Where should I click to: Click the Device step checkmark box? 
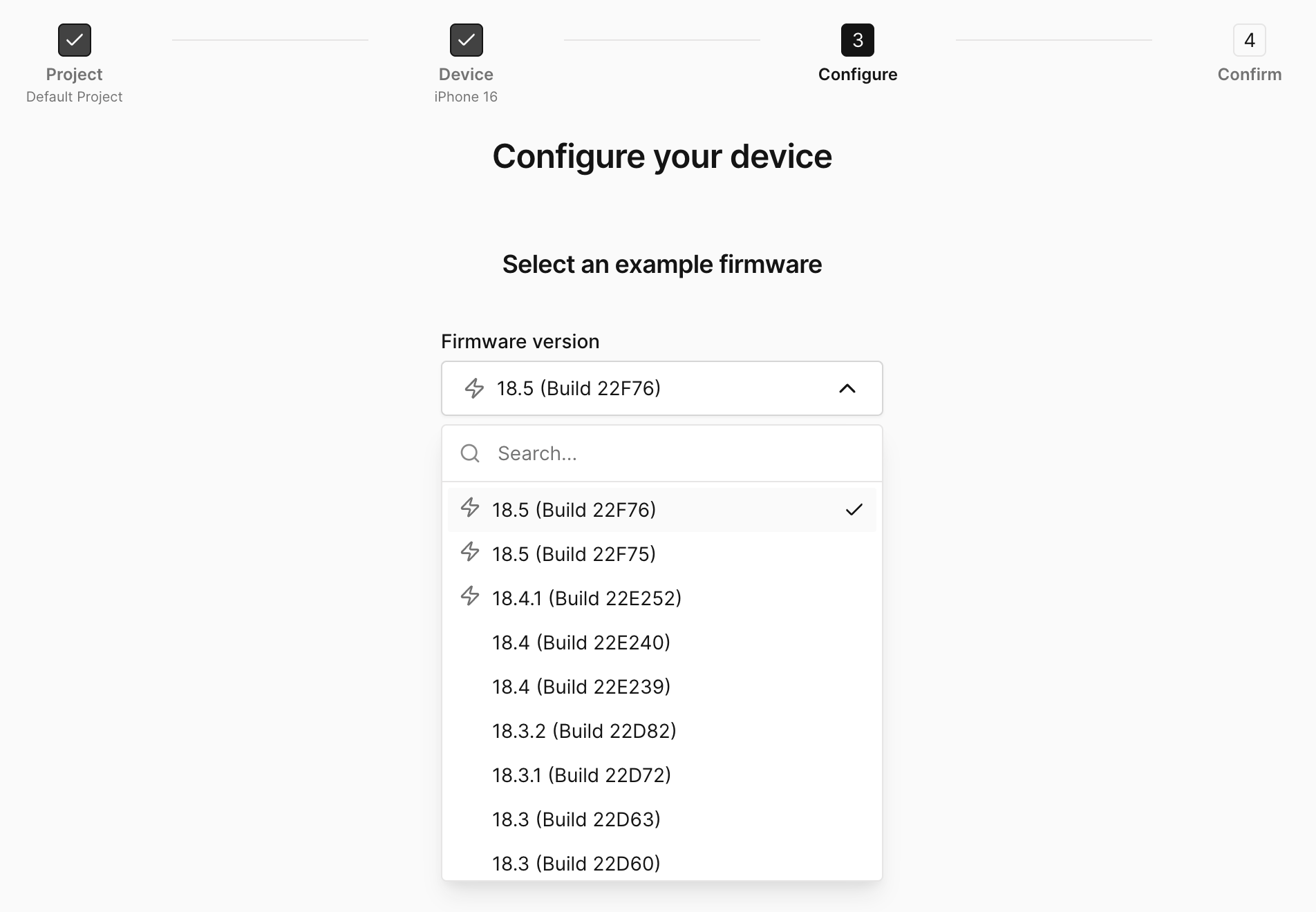point(467,40)
